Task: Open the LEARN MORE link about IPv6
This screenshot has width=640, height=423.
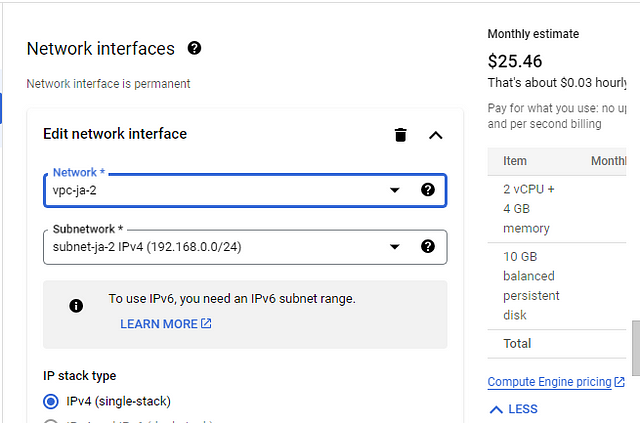Action: (166, 324)
